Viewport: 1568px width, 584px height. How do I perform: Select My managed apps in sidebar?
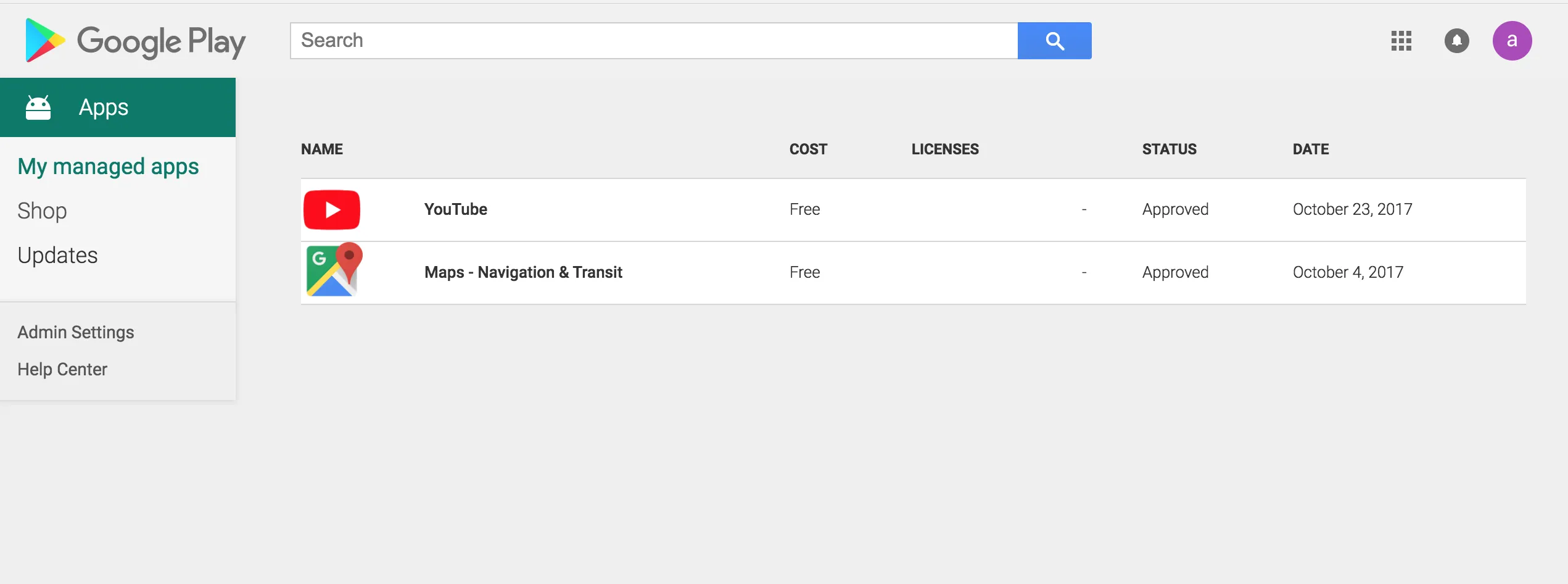108,167
